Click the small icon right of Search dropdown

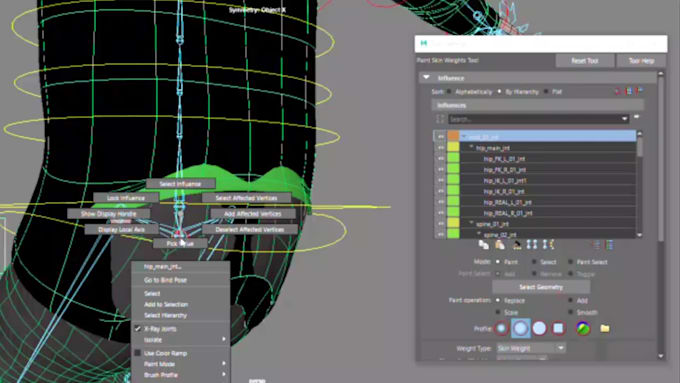637,117
